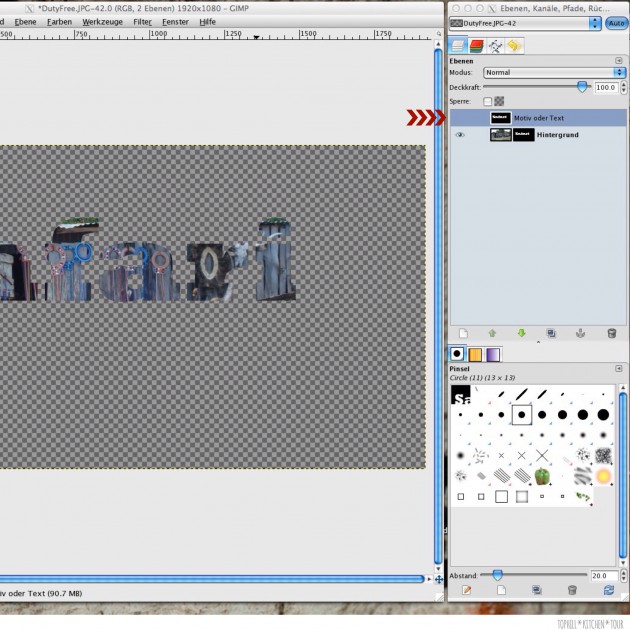Image resolution: width=630 pixels, height=630 pixels.
Task: Select the Circle (11) brush in outlined box
Action: [x=522, y=415]
